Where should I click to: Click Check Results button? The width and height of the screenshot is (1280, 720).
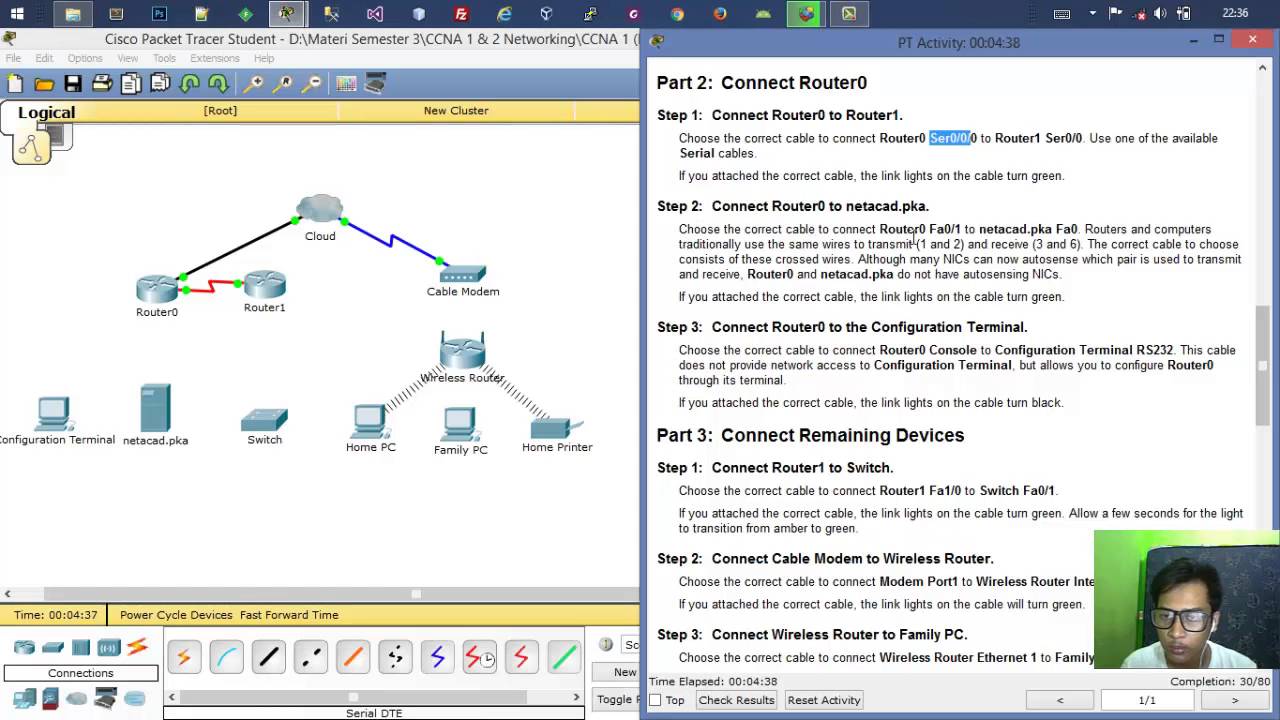pyautogui.click(x=736, y=700)
